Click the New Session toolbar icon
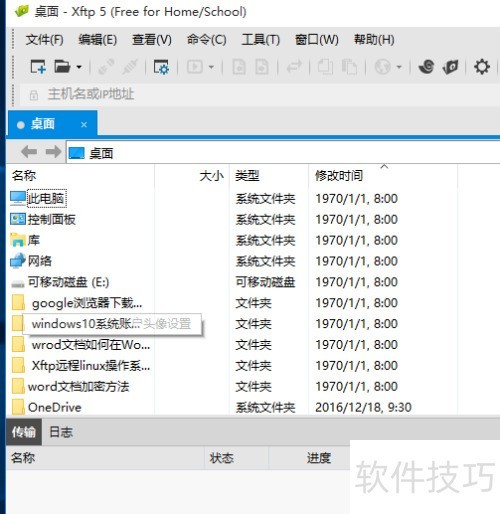 [x=38, y=67]
